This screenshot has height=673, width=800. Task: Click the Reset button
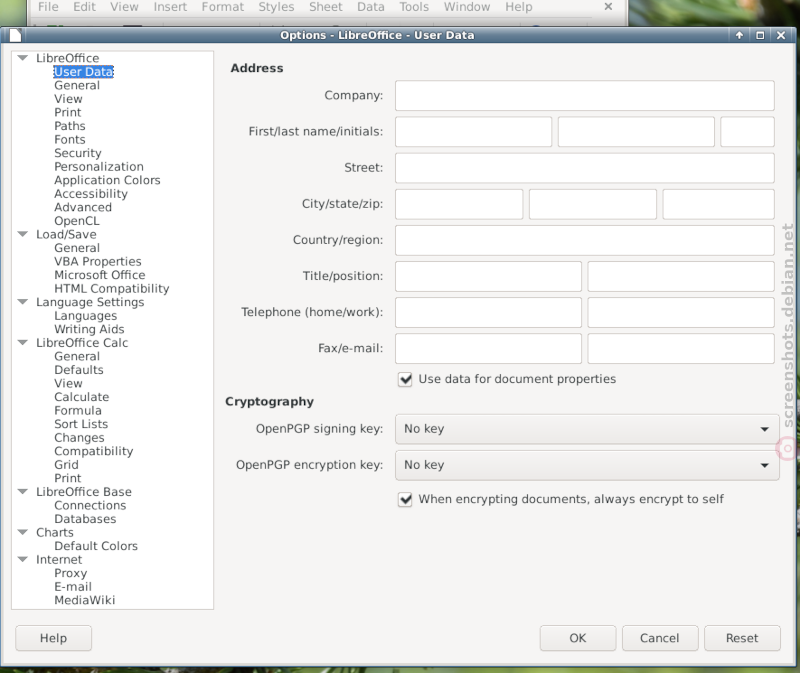(742, 638)
